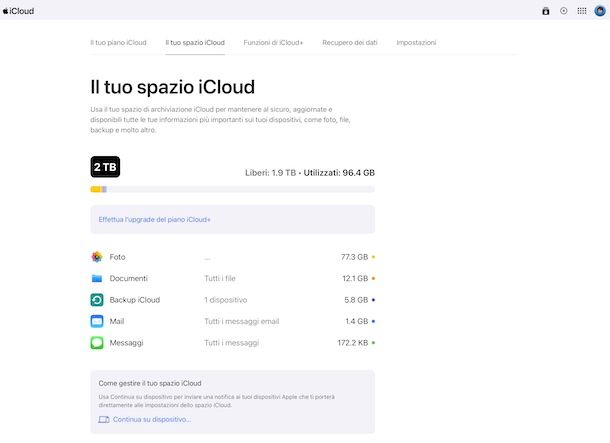Click the Foto app icon
Screen dimensions: 610x443
point(97,257)
